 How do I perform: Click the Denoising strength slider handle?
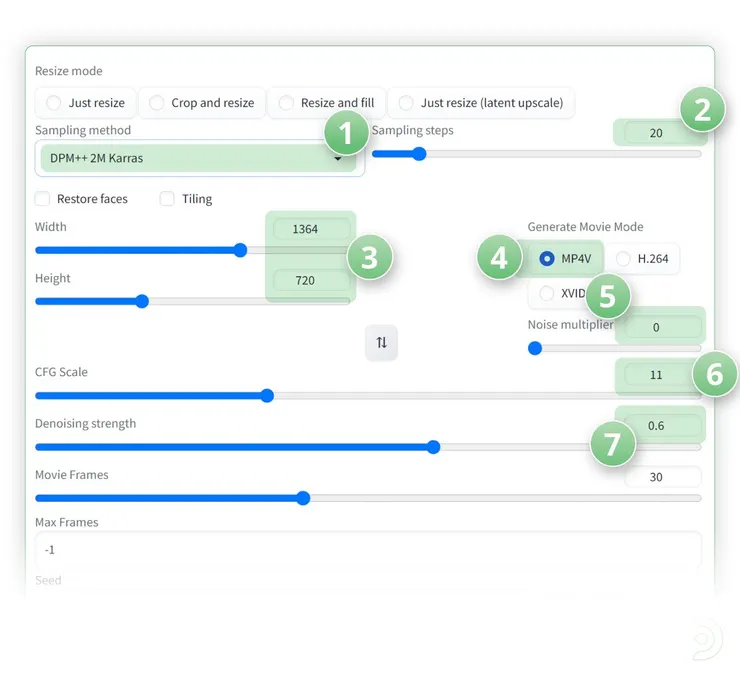tap(433, 447)
